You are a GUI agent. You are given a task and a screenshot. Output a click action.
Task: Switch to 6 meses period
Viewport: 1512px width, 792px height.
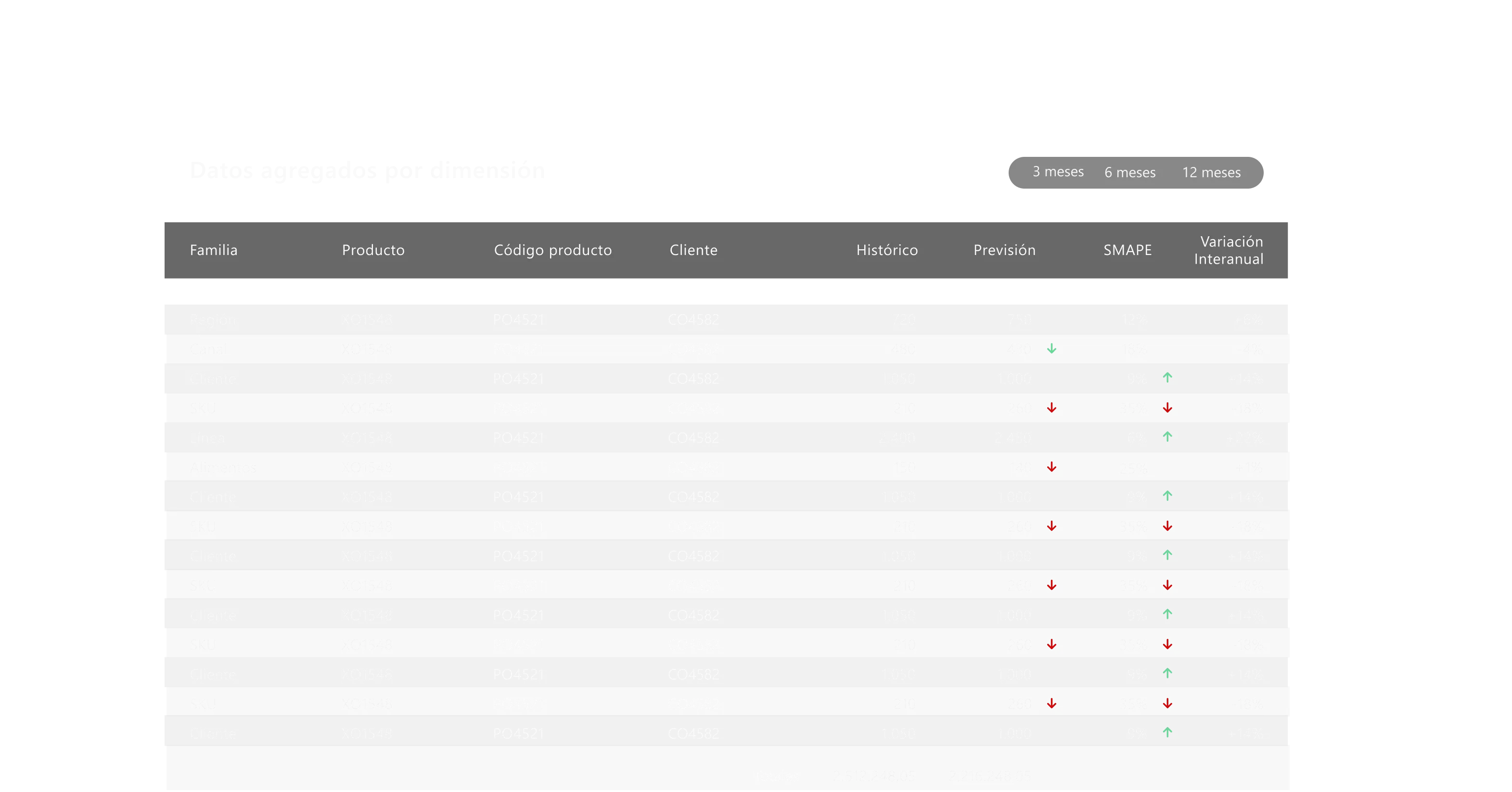pyautogui.click(x=1129, y=173)
